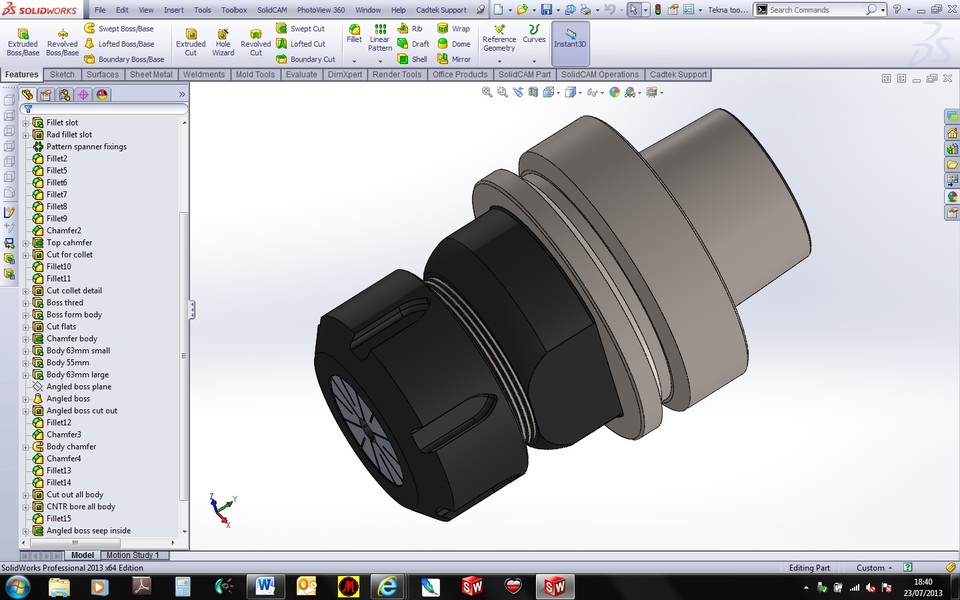This screenshot has height=600, width=960.
Task: Activate the Revolved Cut tool
Action: [256, 40]
